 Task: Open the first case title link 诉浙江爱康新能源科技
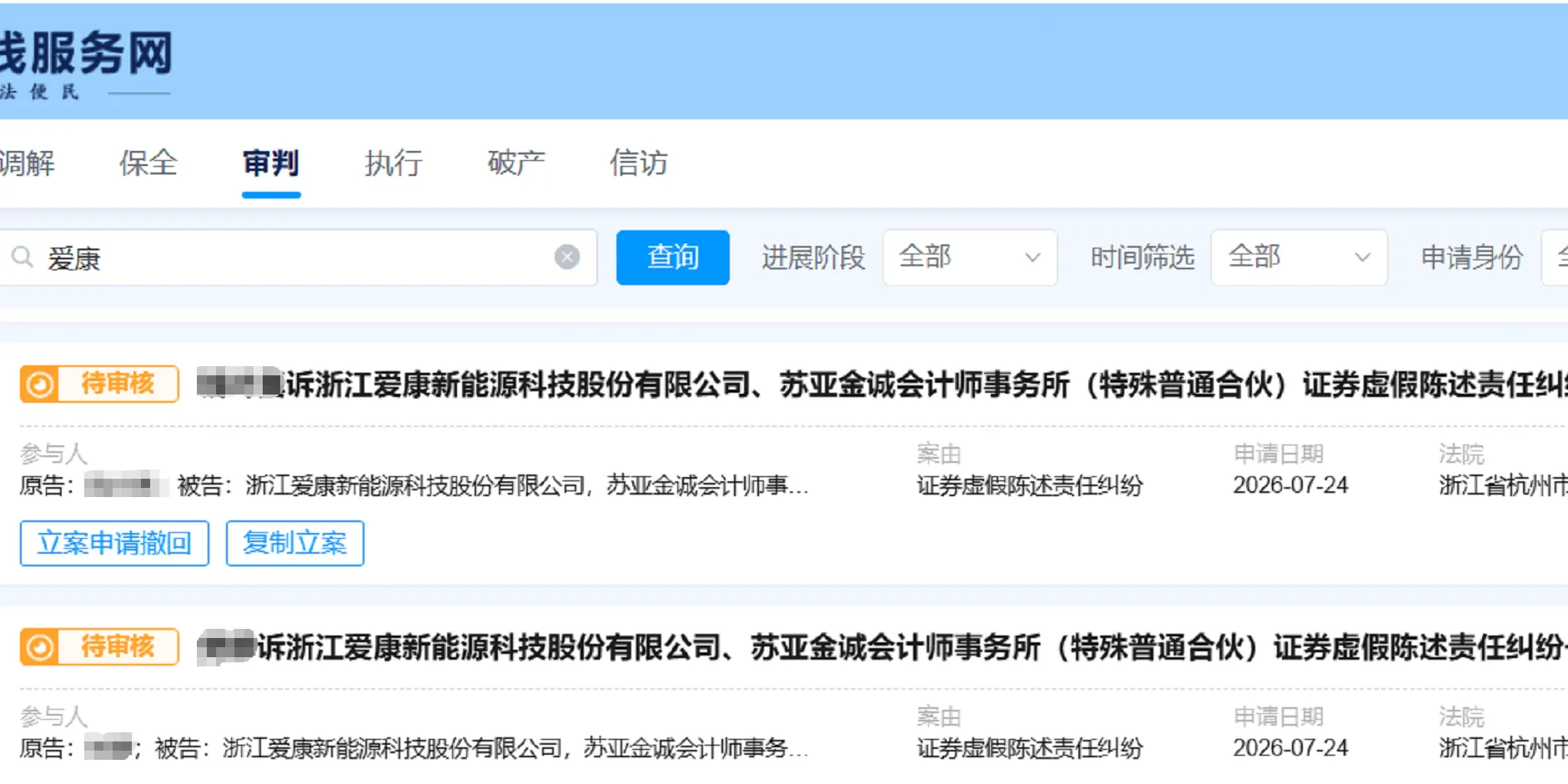[x=882, y=384]
